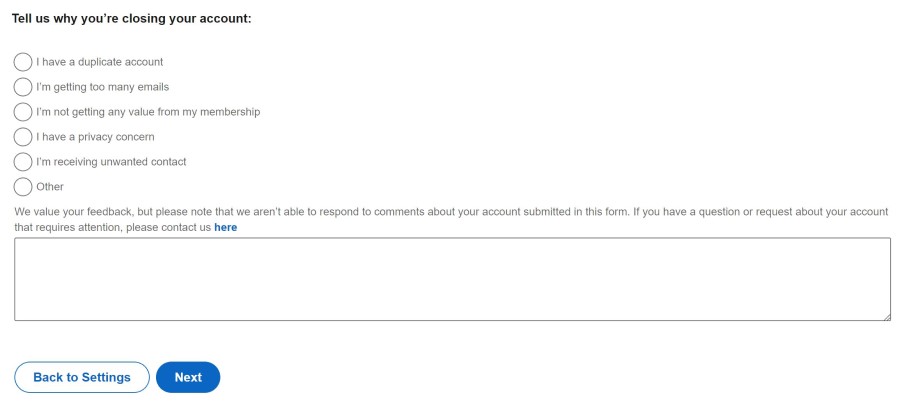Select the 'I have a duplicate account' radio button
The image size is (900, 403).
pyautogui.click(x=23, y=62)
